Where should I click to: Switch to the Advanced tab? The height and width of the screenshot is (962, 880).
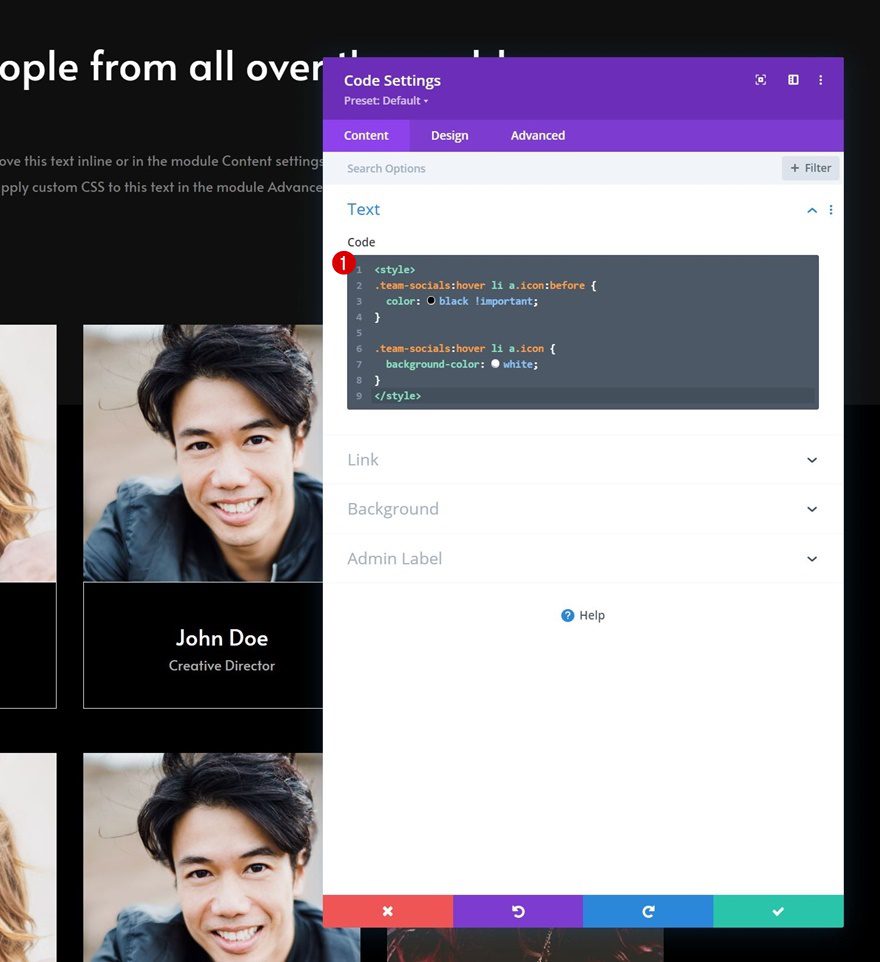[x=537, y=135]
